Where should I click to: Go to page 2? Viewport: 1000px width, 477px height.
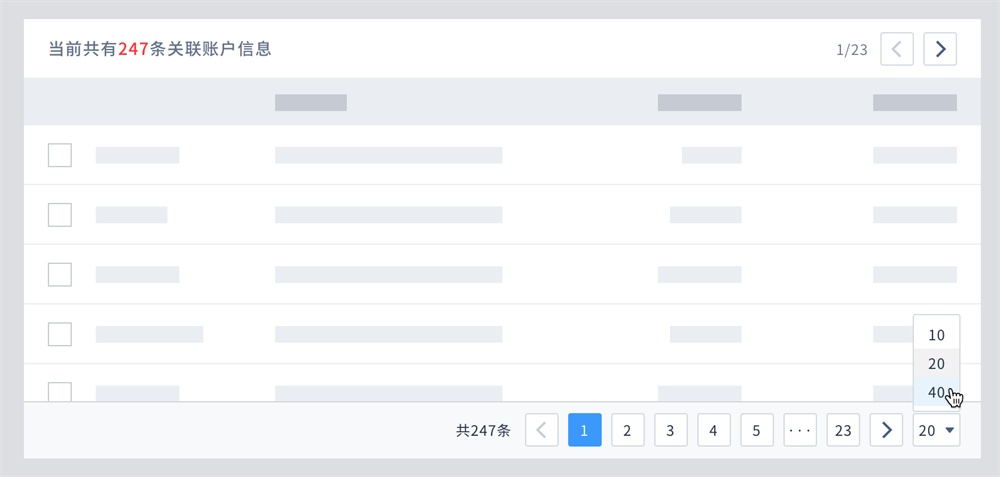[628, 430]
